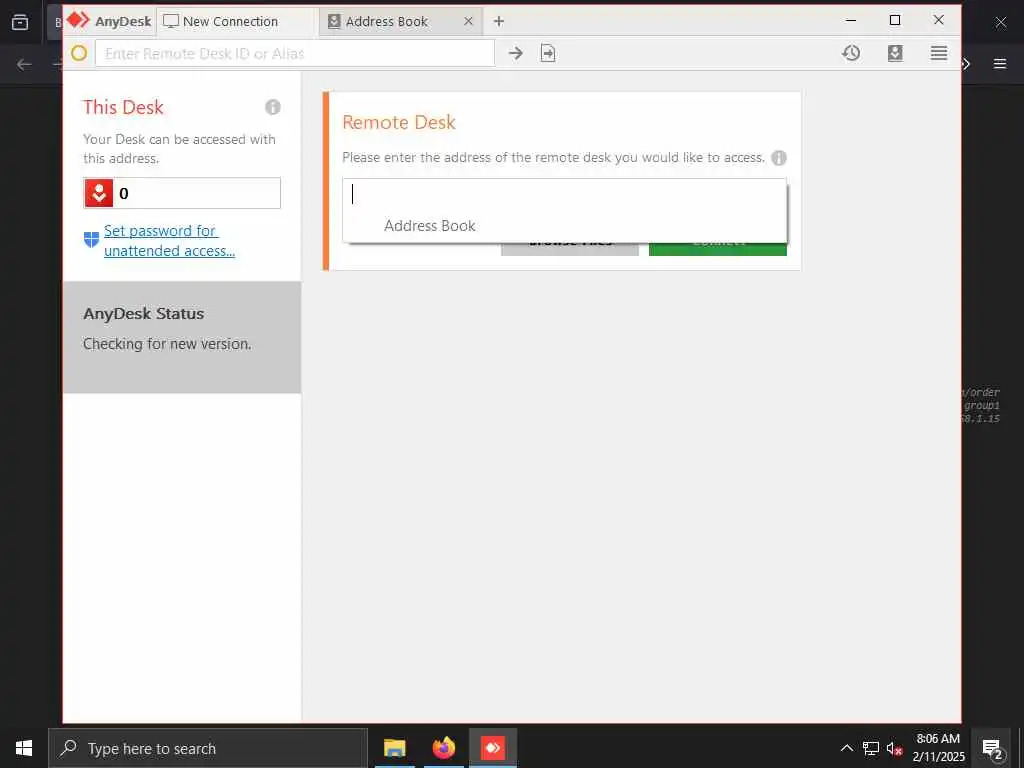Close the Address Book tab

(468, 21)
